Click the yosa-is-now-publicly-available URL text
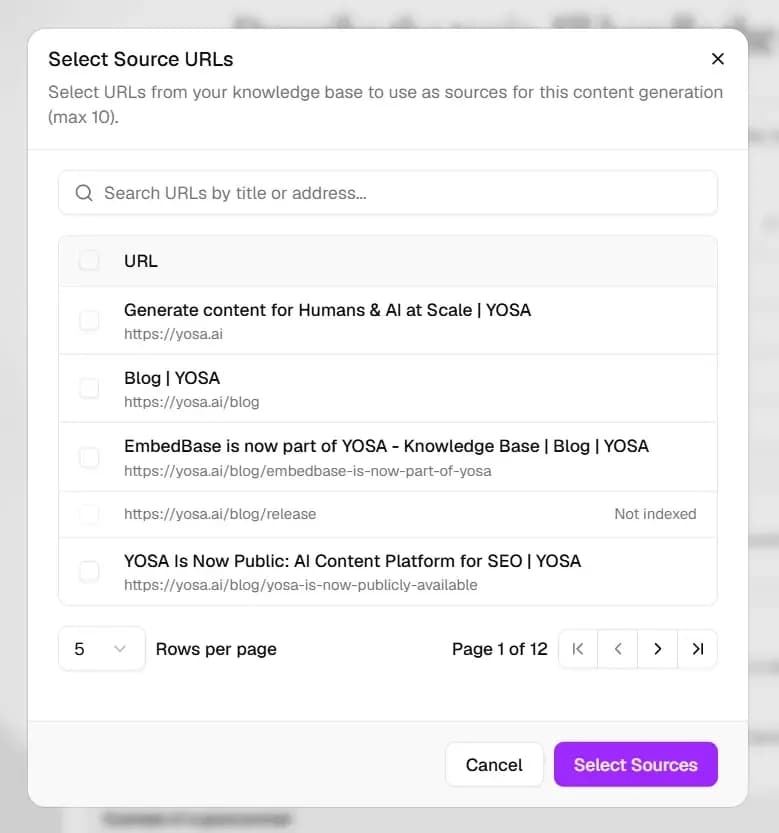This screenshot has height=833, width=779. pos(301,585)
